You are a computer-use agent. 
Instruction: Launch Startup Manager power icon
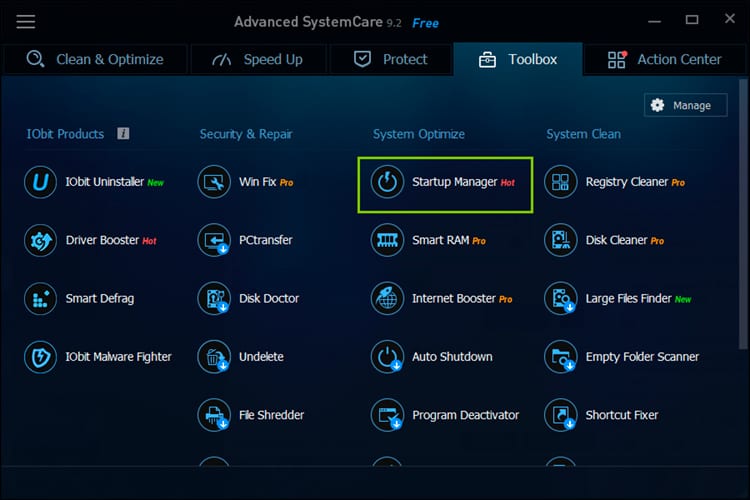click(387, 182)
